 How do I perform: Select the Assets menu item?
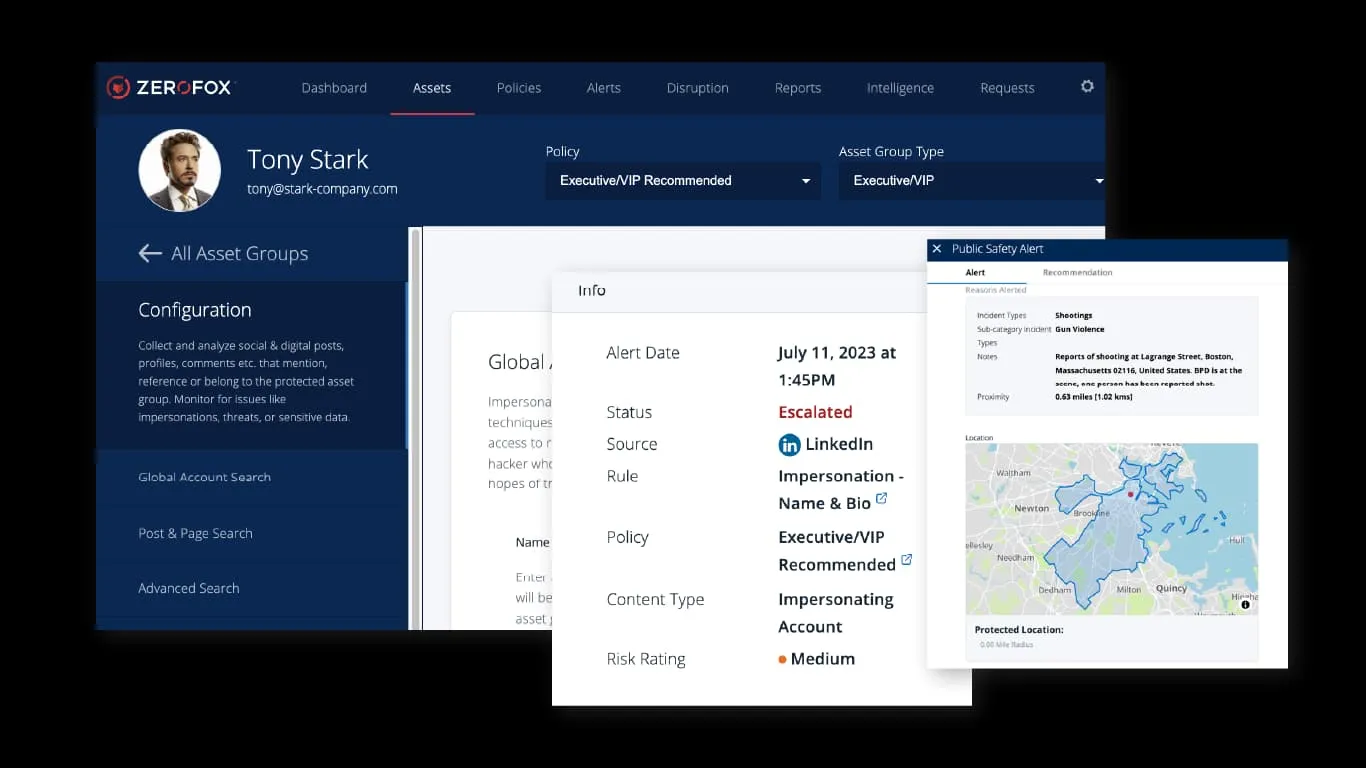click(432, 88)
